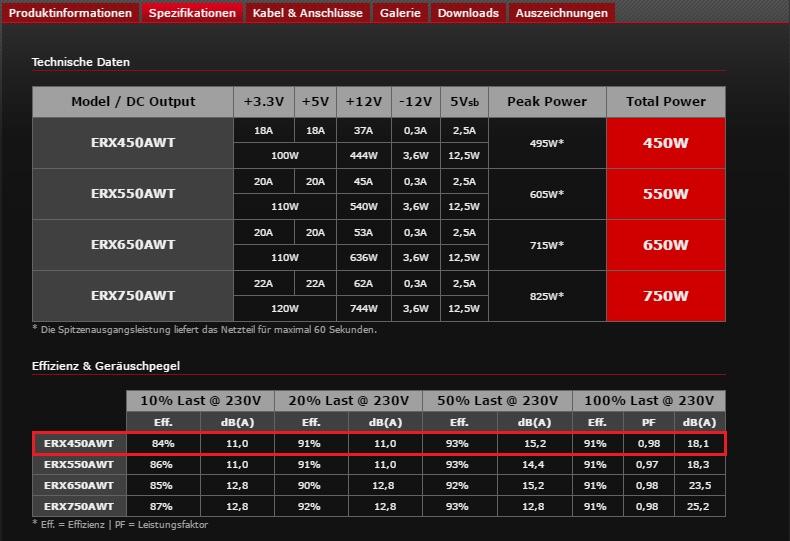
Task: Click the 25,2 dB(A) value
Action: [x=698, y=506]
